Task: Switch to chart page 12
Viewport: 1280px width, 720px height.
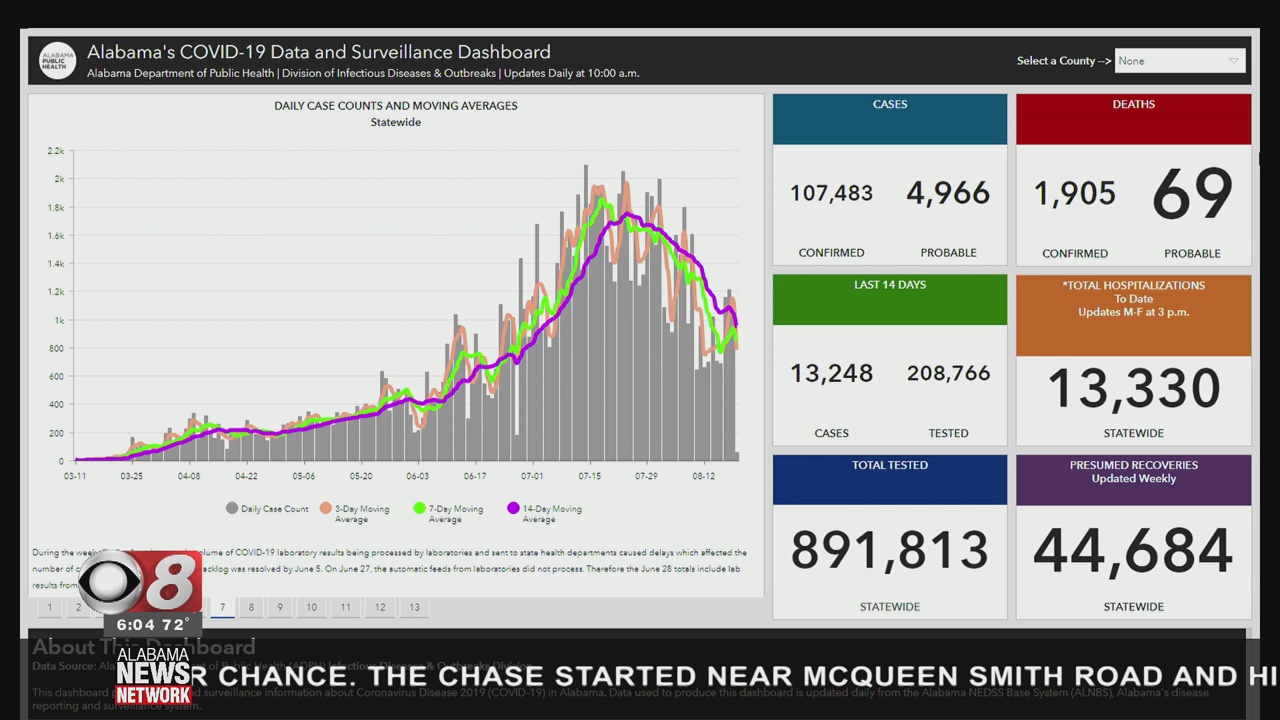Action: coord(380,607)
